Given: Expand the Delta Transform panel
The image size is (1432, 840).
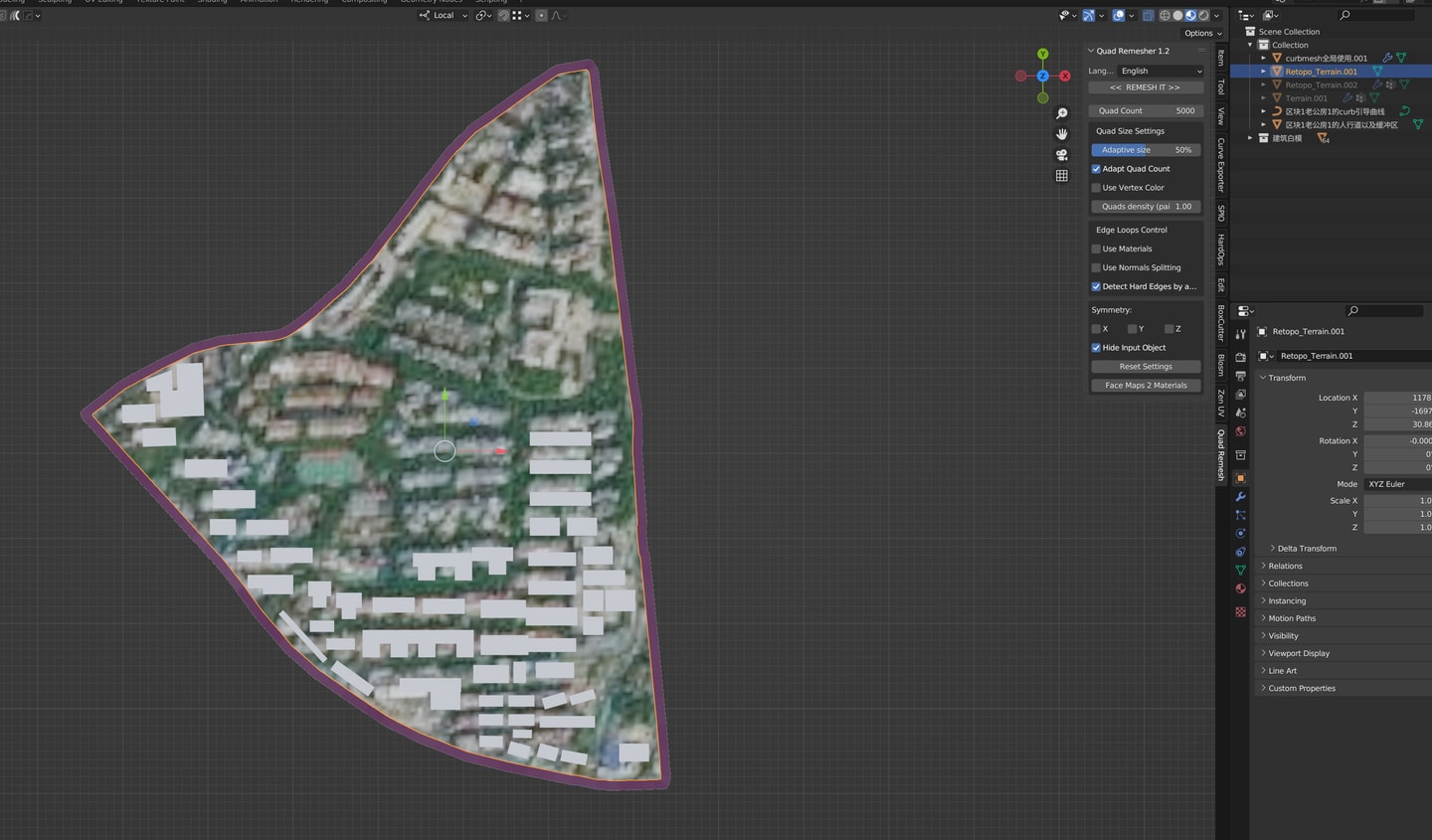Looking at the screenshot, I should (1273, 549).
